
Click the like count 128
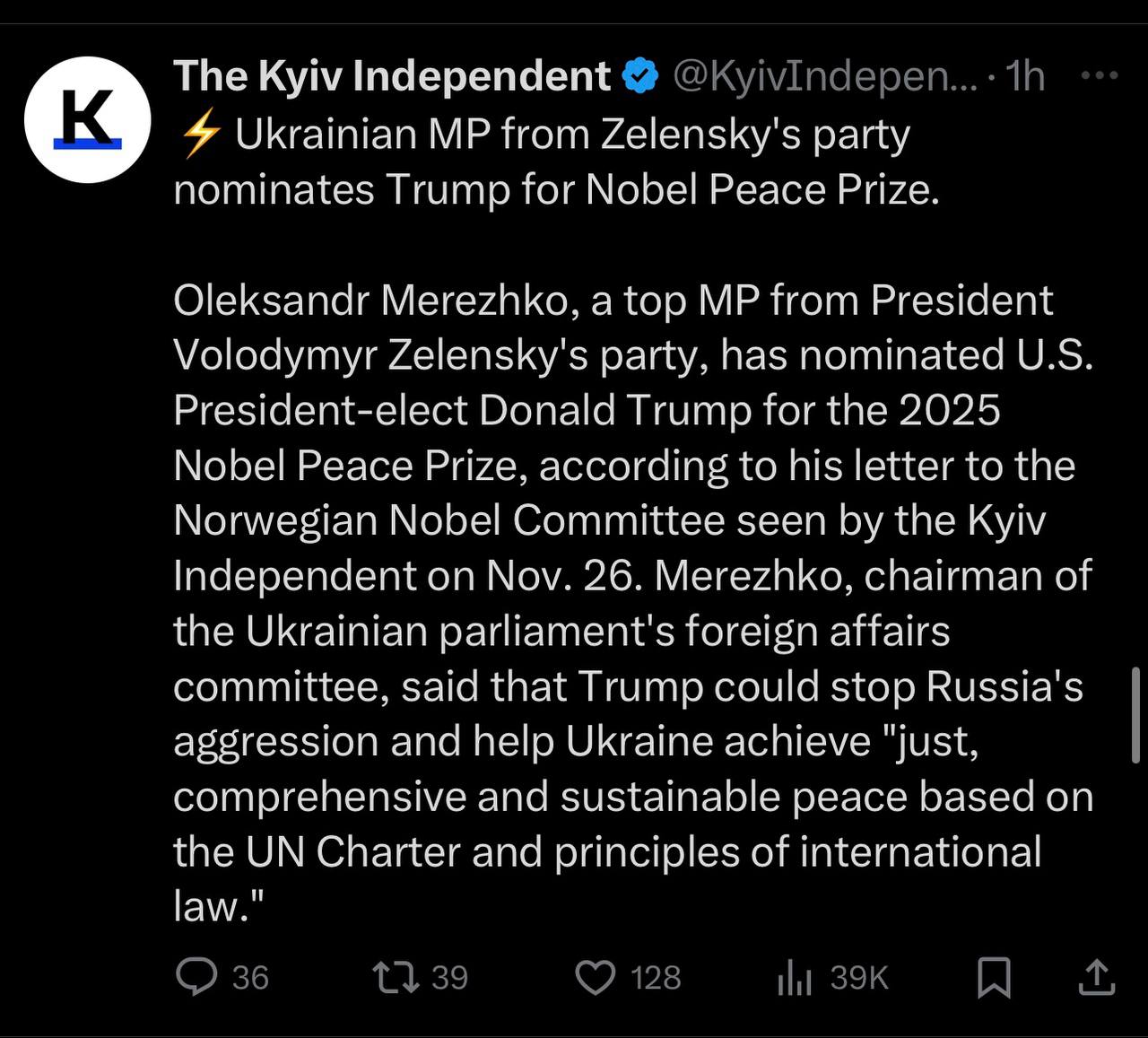[656, 977]
